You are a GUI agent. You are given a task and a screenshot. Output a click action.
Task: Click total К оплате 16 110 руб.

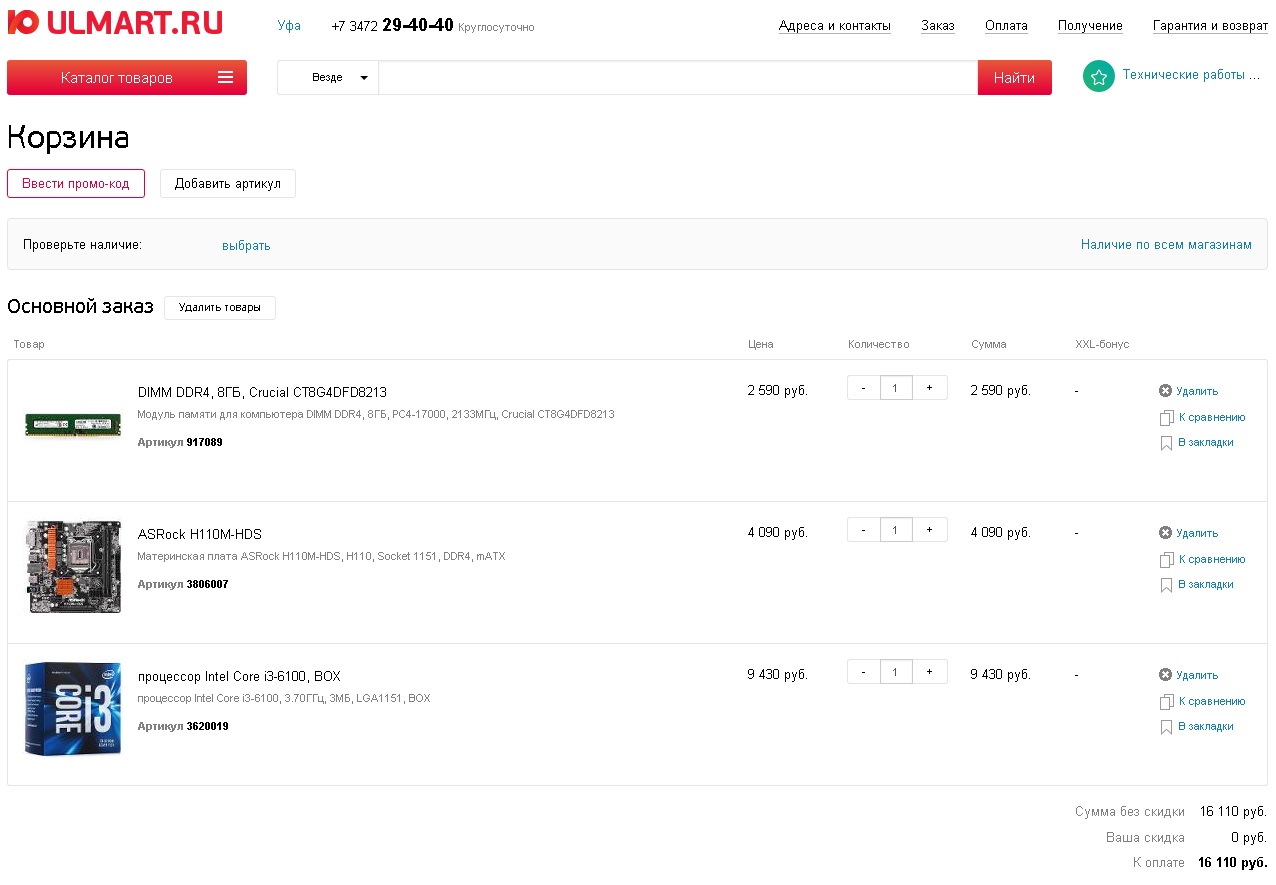(x=1232, y=863)
